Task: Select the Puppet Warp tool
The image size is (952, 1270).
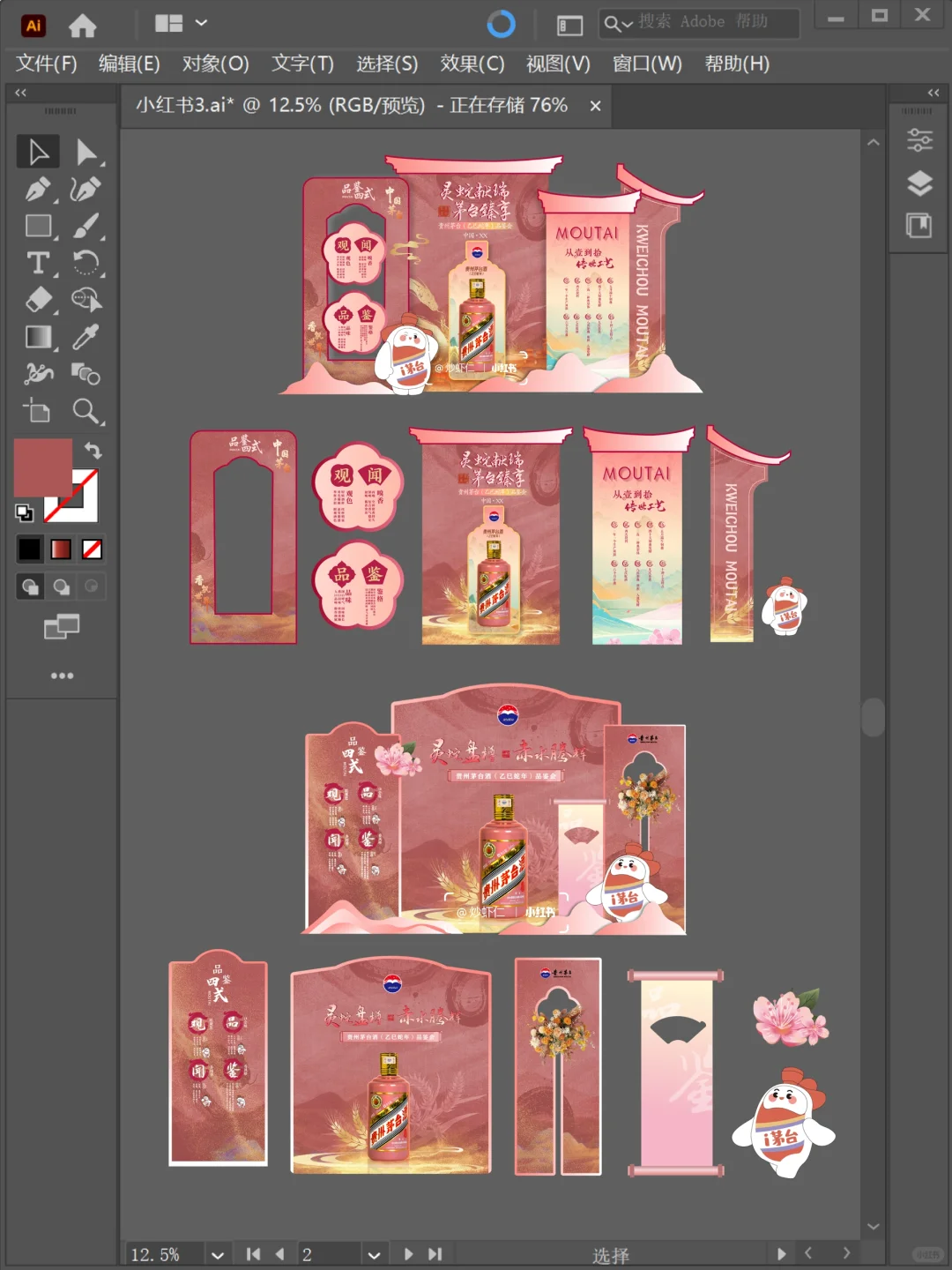Action: tap(38, 374)
